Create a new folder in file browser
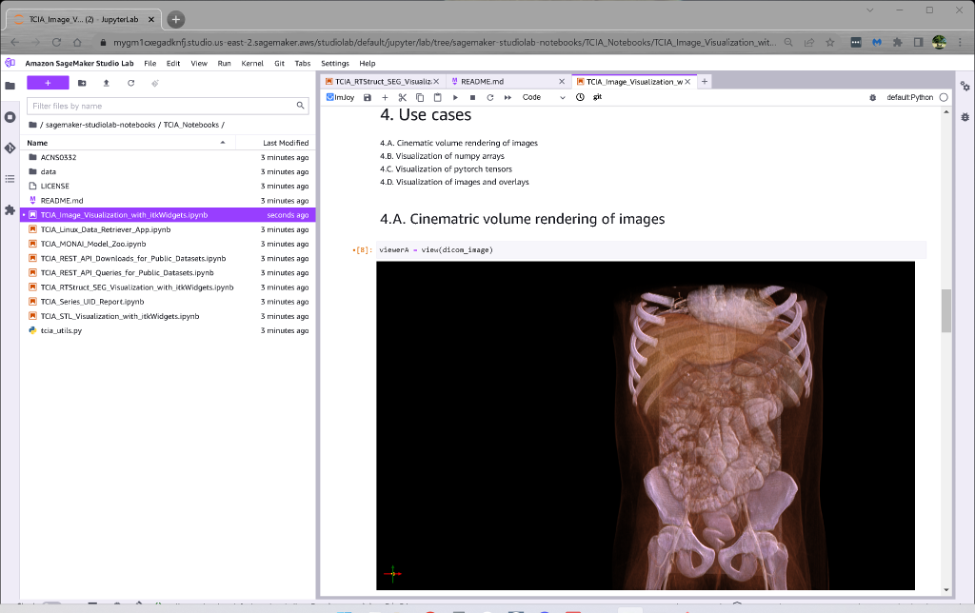977x614 pixels. click(x=82, y=83)
